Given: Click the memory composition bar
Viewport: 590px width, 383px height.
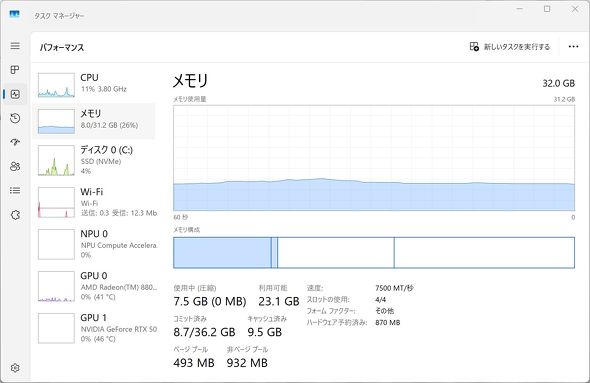Looking at the screenshot, I should [374, 252].
